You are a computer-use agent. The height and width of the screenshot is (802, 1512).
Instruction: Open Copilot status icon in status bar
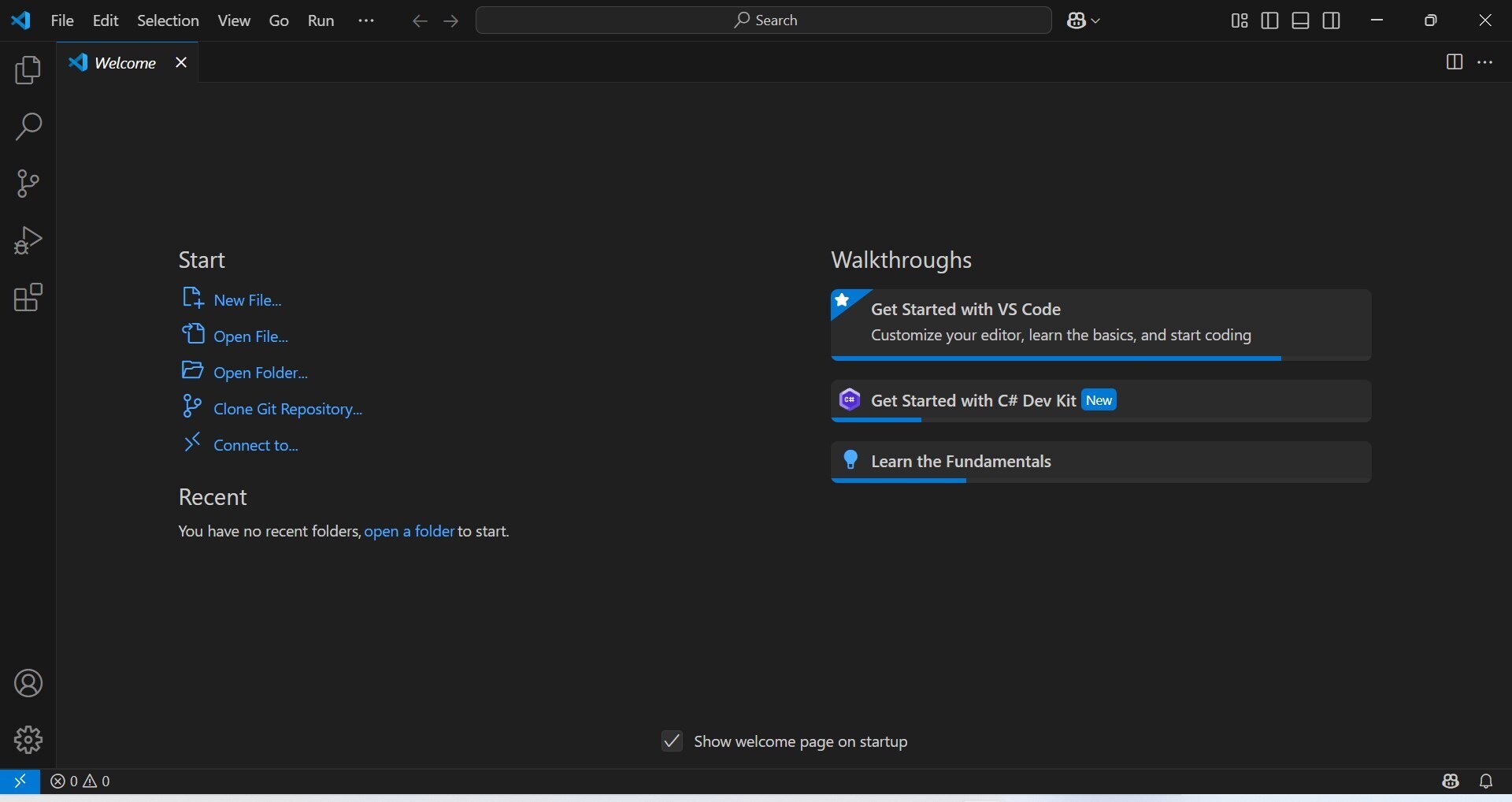(x=1451, y=782)
